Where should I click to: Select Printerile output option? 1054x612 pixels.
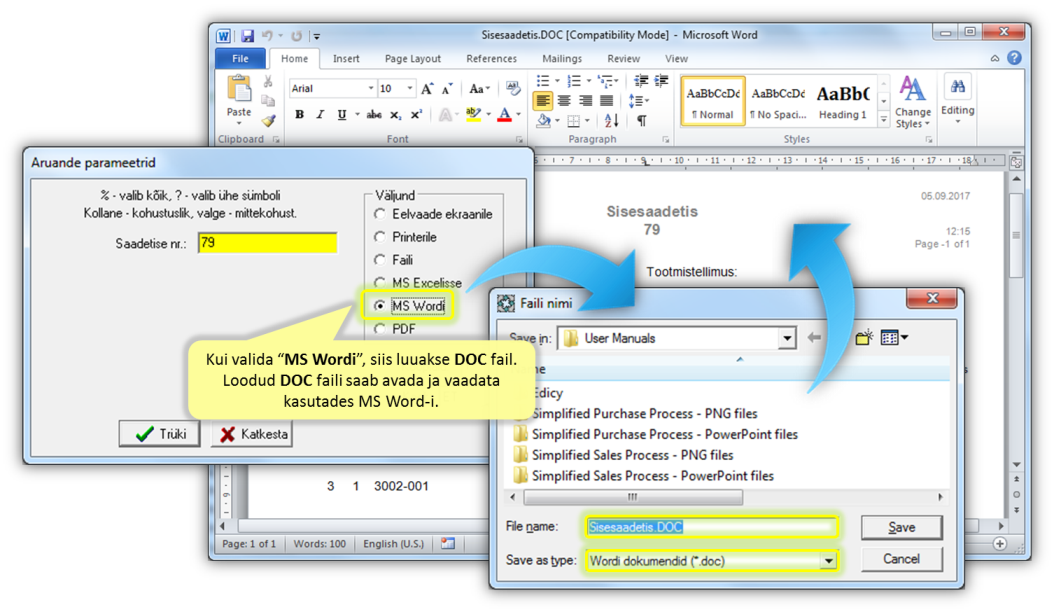coord(380,237)
